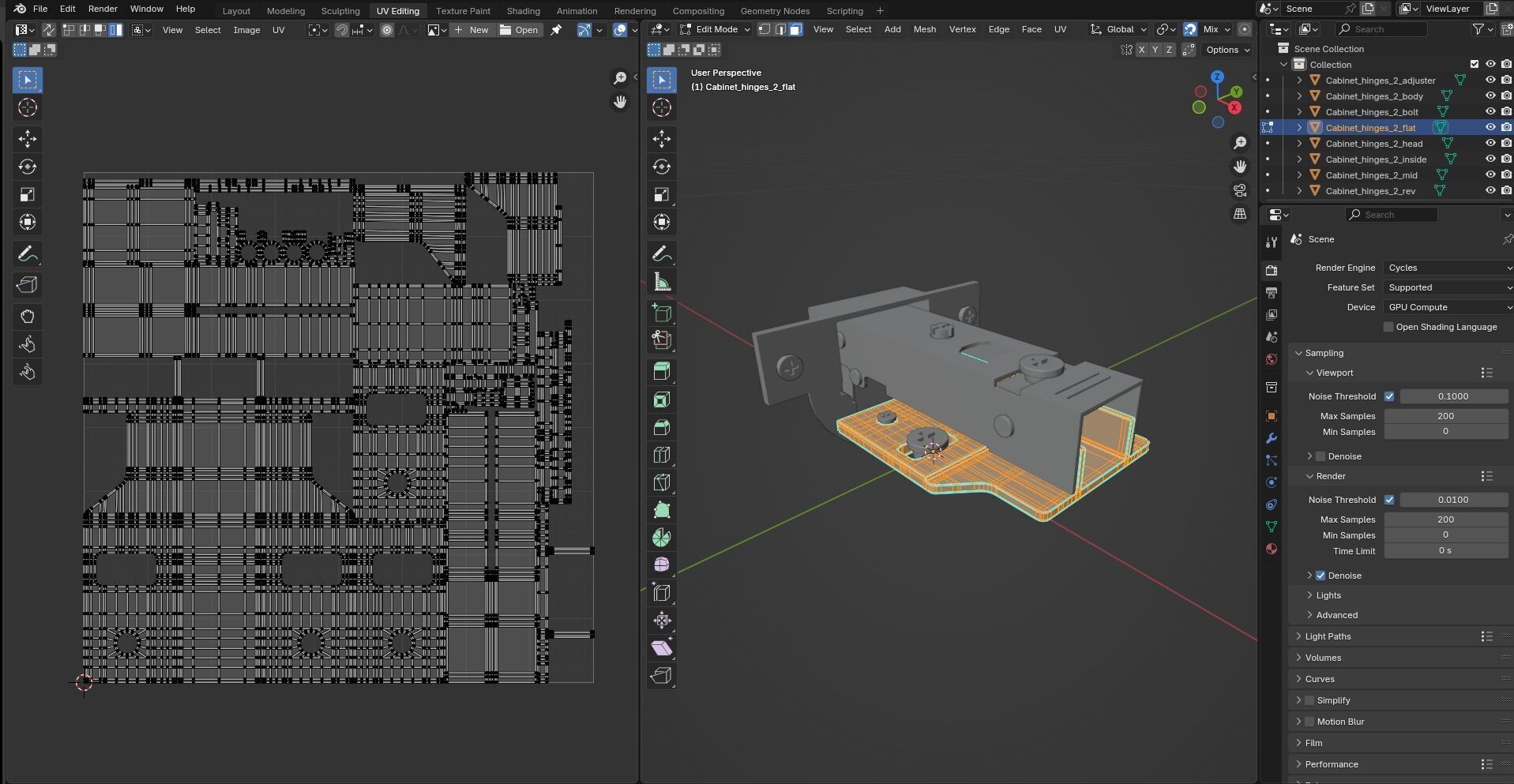This screenshot has height=784, width=1514.
Task: Select the Measure tool in 3D viewport
Action: pos(662,282)
